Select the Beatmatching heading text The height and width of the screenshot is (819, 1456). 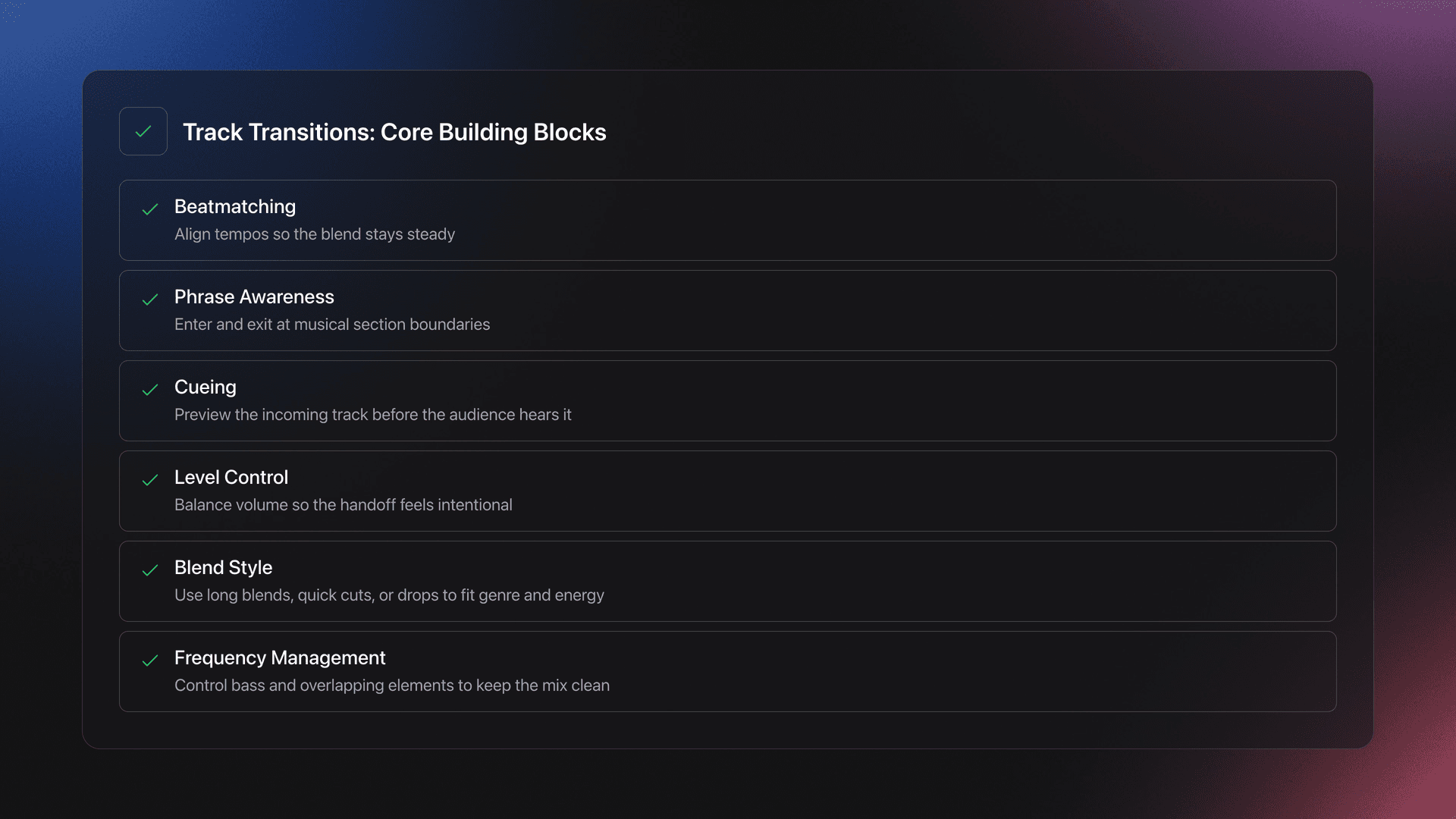235,206
